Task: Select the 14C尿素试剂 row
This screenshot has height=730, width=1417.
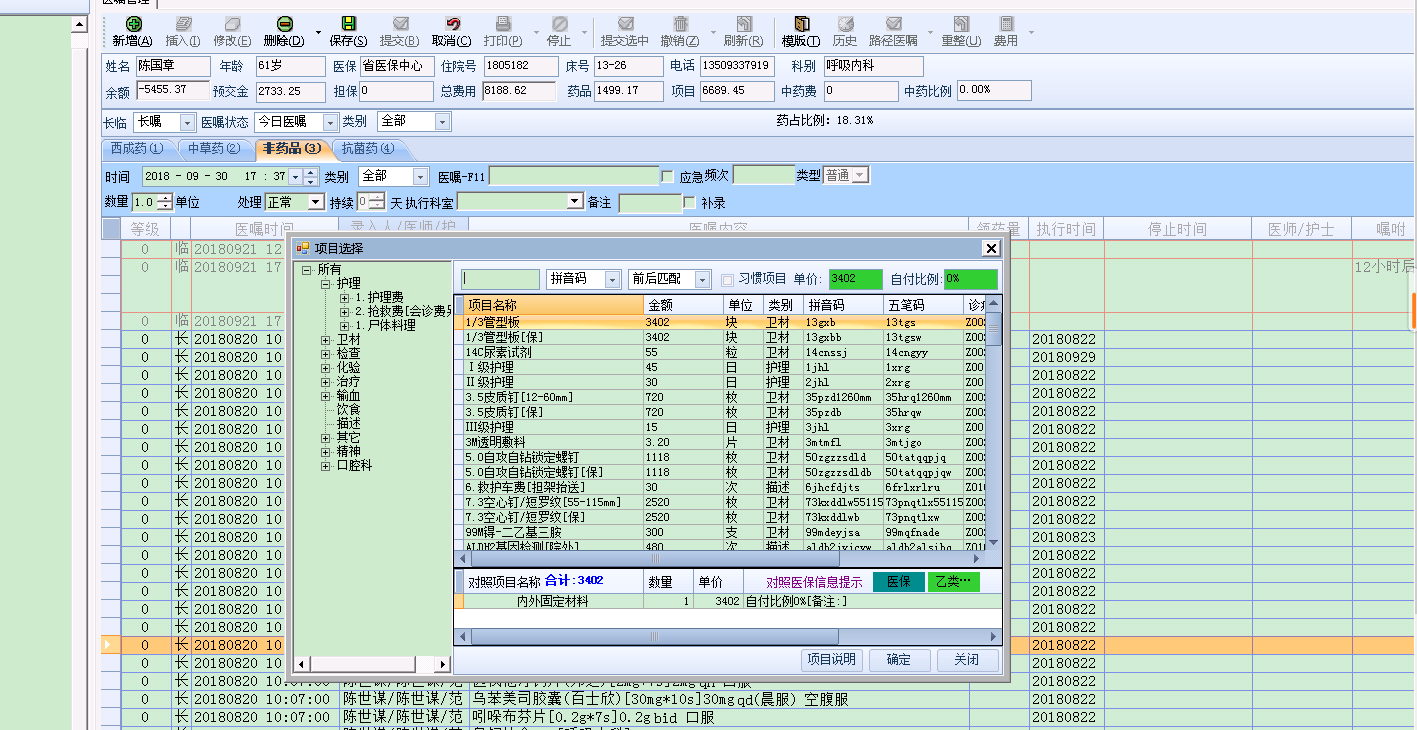Action: pyautogui.click(x=720, y=352)
